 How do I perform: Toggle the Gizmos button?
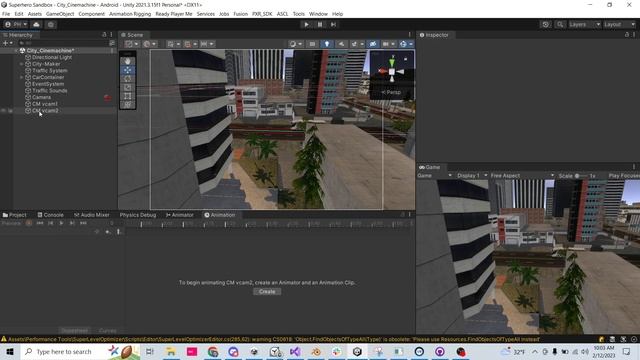(403, 44)
